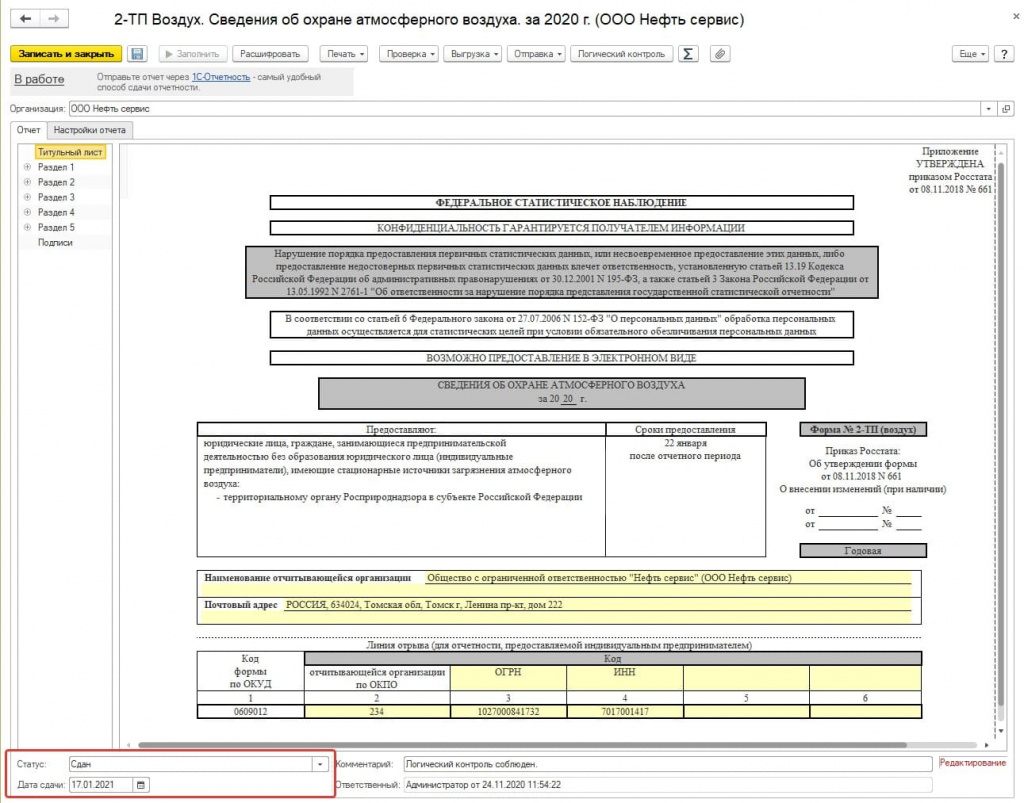Click the В работе status link

click(39, 79)
